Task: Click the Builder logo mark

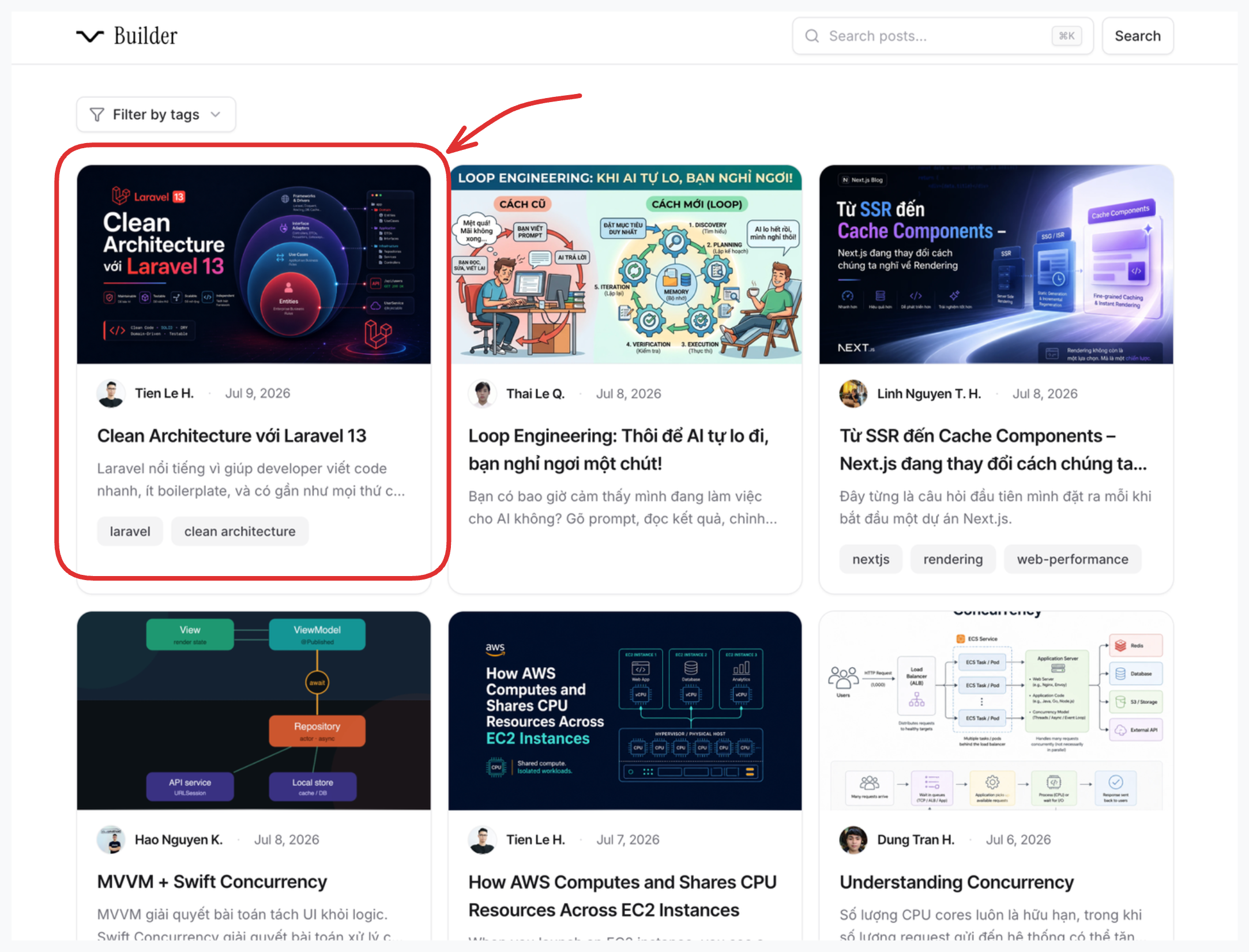Action: click(x=90, y=36)
